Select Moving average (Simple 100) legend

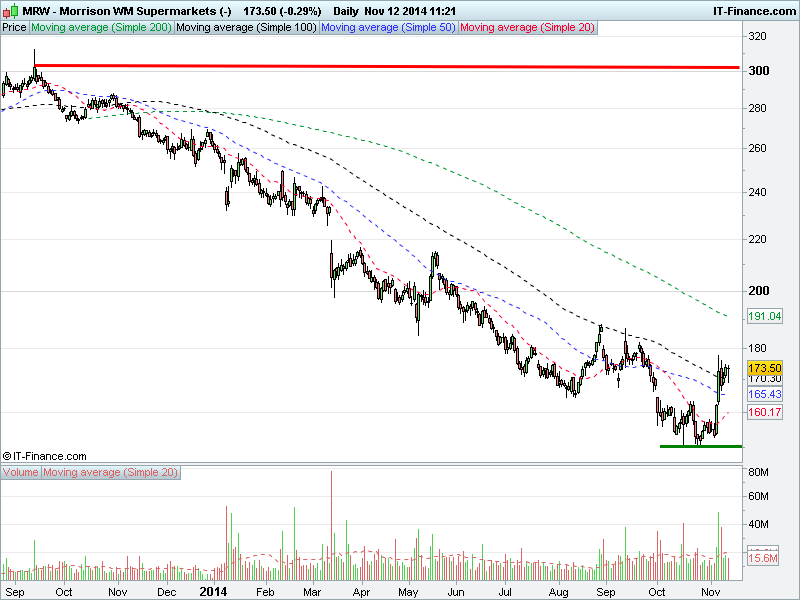click(246, 28)
